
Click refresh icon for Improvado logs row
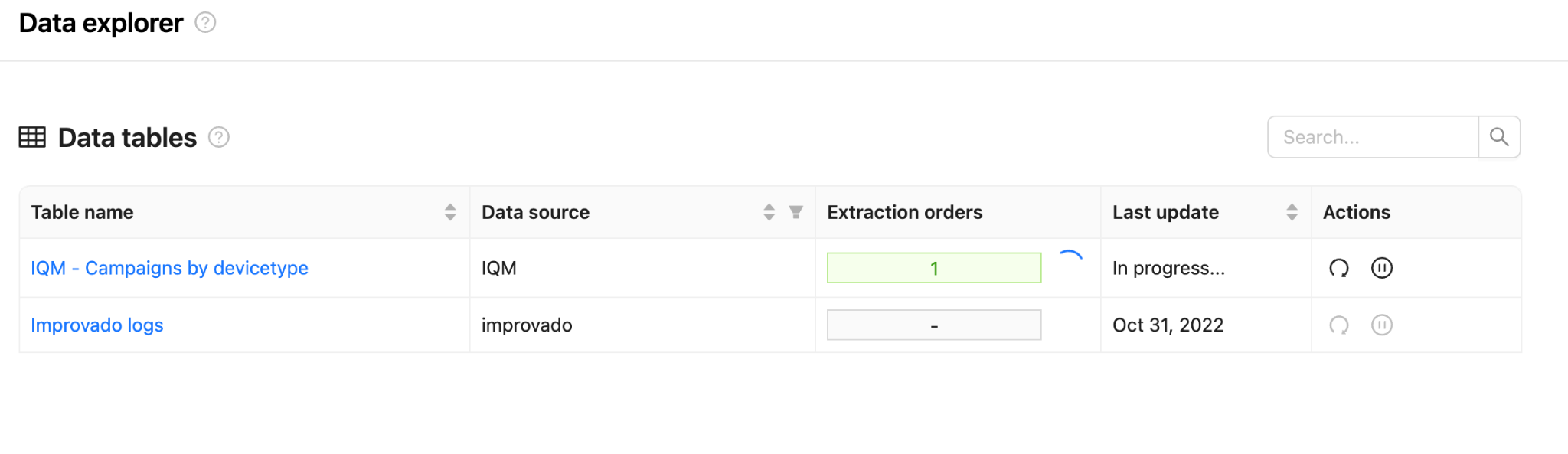click(x=1338, y=325)
